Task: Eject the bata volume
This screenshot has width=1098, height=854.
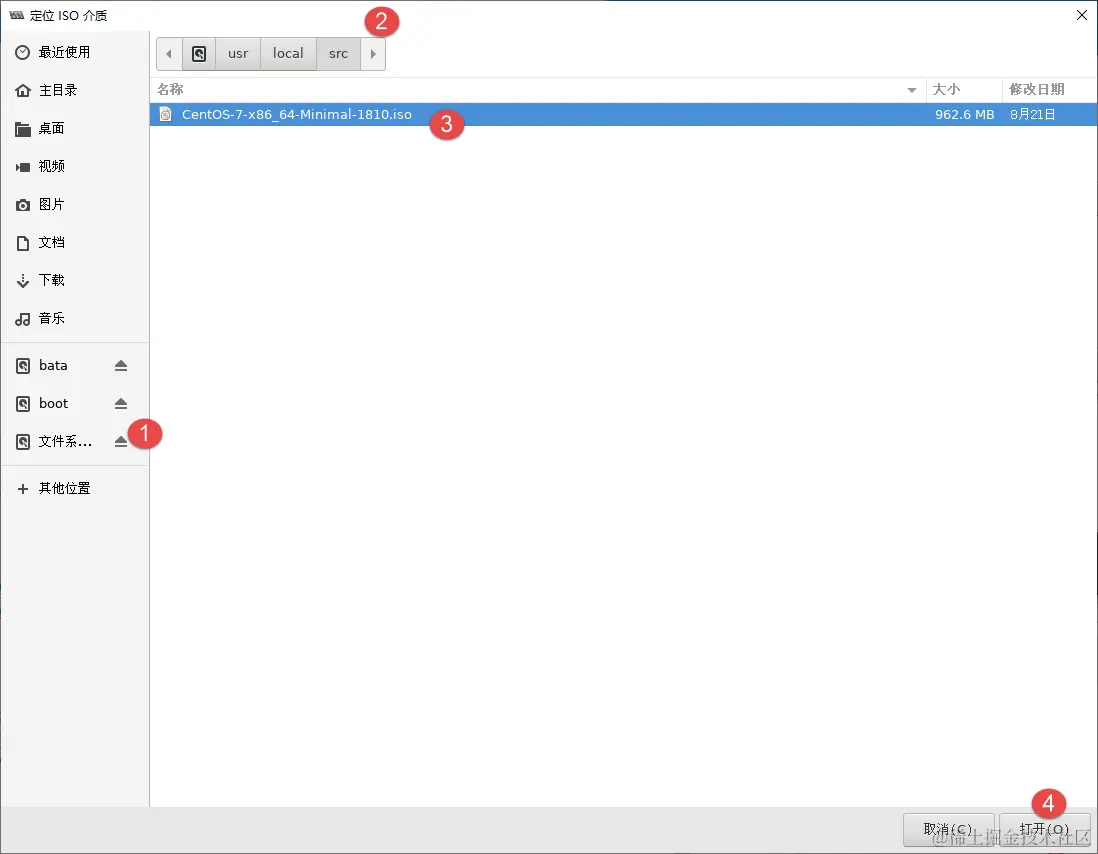Action: [120, 365]
